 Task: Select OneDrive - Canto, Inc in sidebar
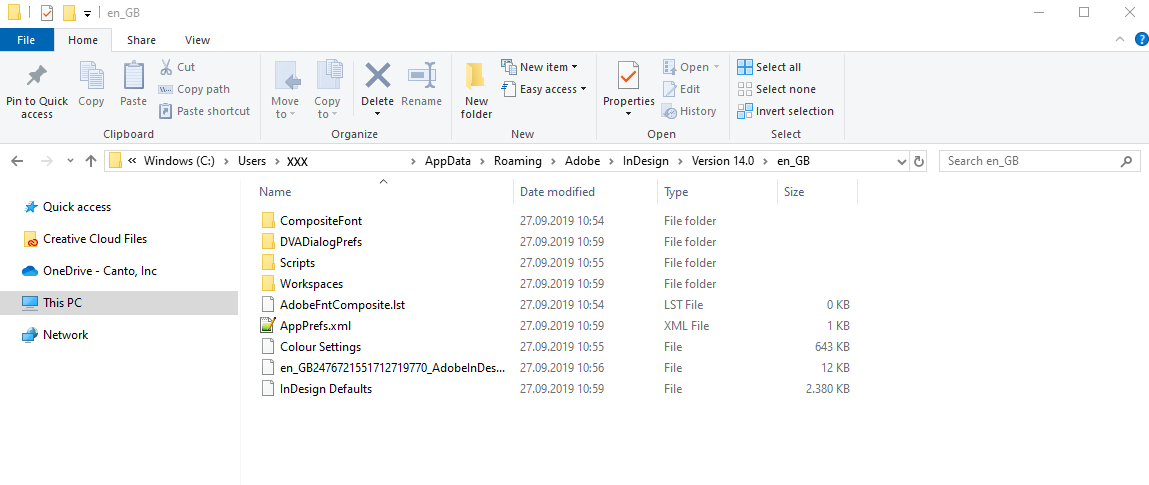(100, 270)
